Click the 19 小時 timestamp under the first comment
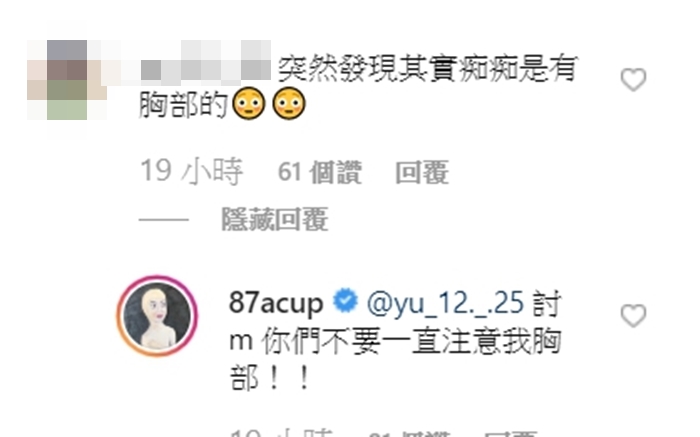 point(192,171)
